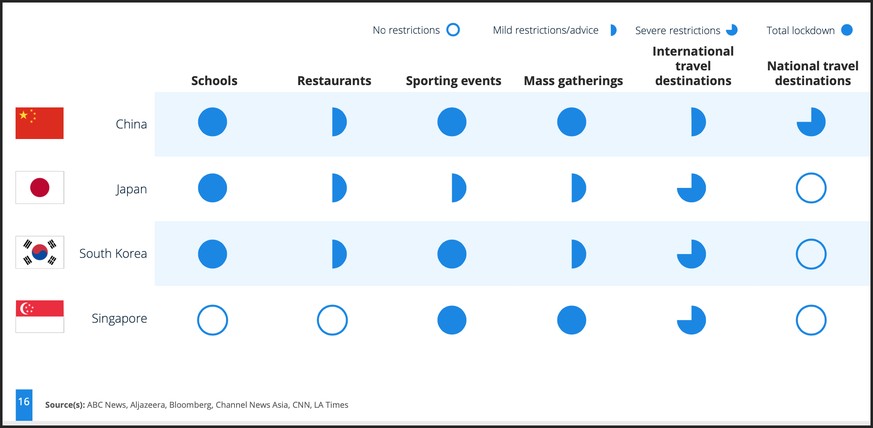Click Singapore's Restaurants empty circle
873x428 pixels.
[332, 320]
